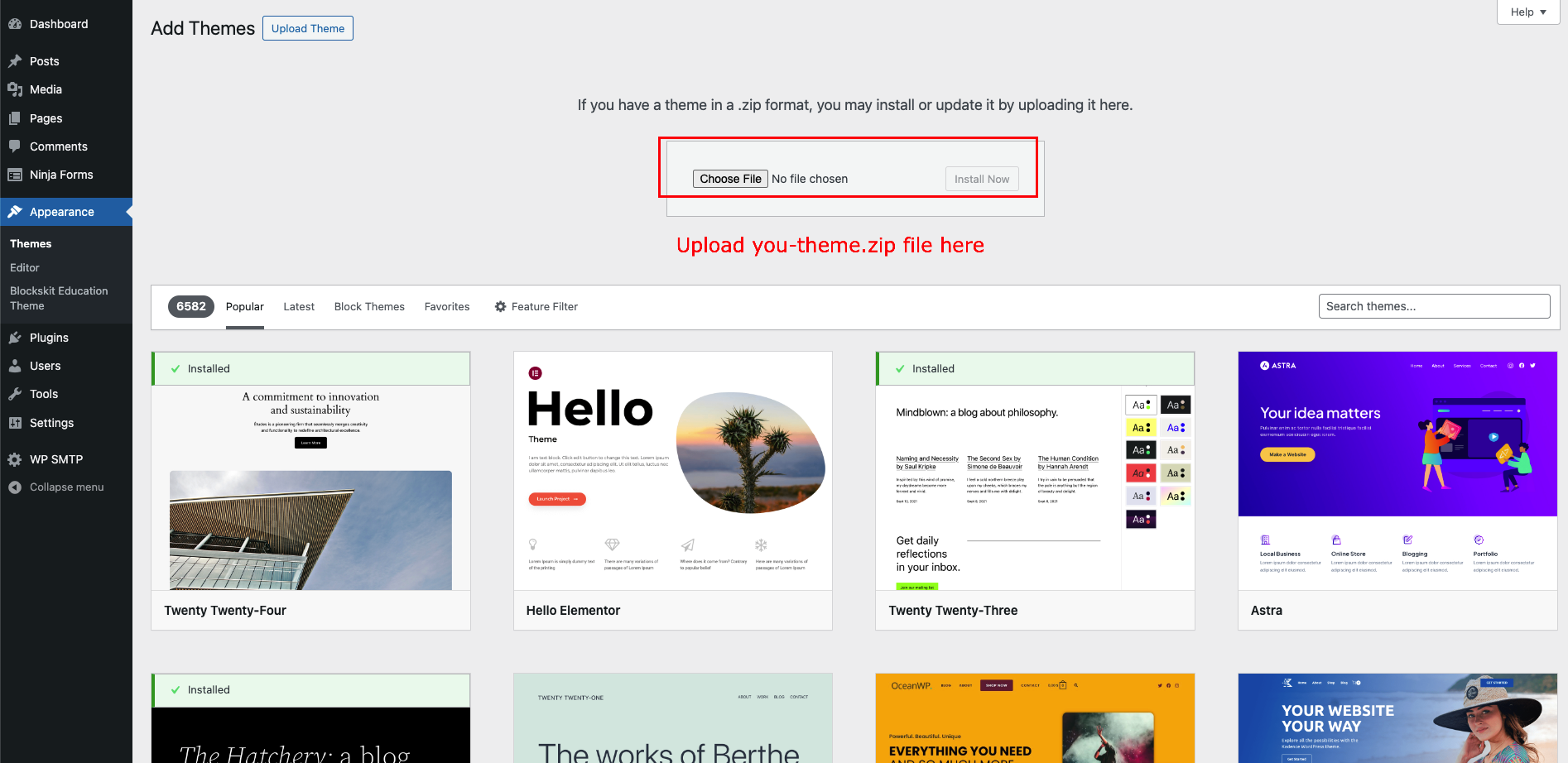
Task: Open the Blockskit Education Theme submenu link
Action: (59, 298)
